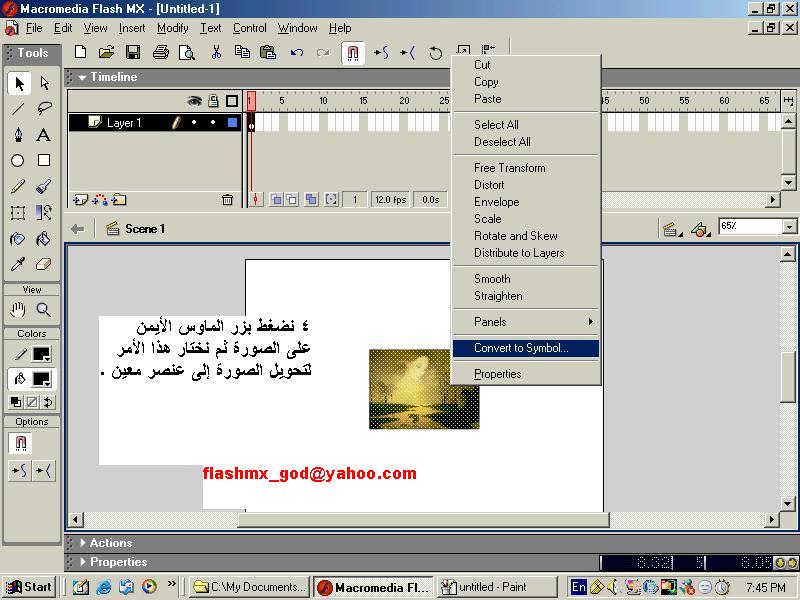The height and width of the screenshot is (600, 800).
Task: Toggle Snap to Objects in main toolbar
Action: coord(353,53)
